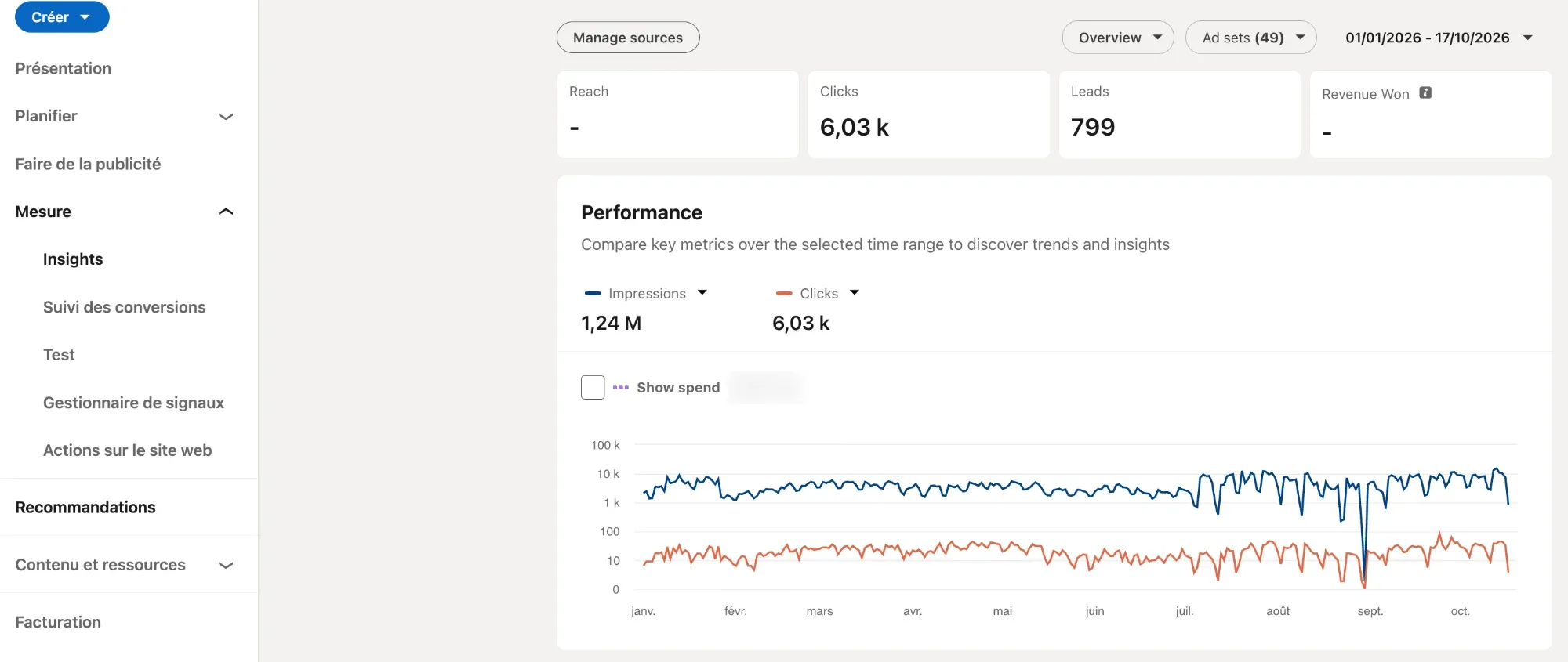Viewport: 1568px width, 662px height.
Task: Open the Créer dropdown button
Action: 62,16
